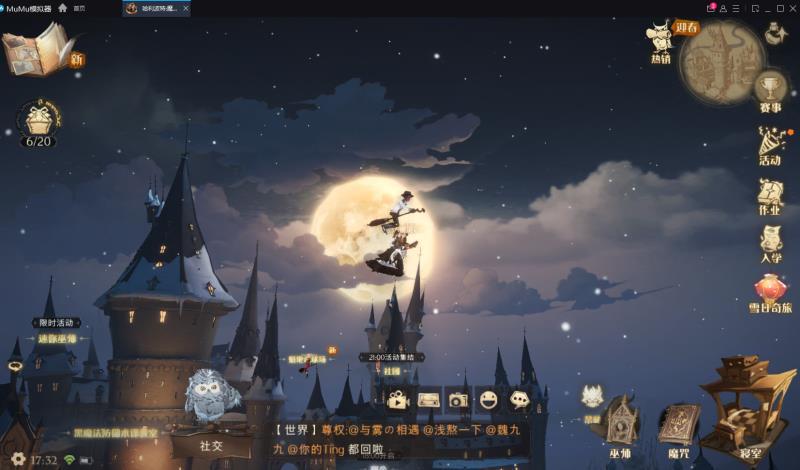This screenshot has height=470, width=800.
Task: Click the 社交 social signboard
Action: [x=211, y=446]
